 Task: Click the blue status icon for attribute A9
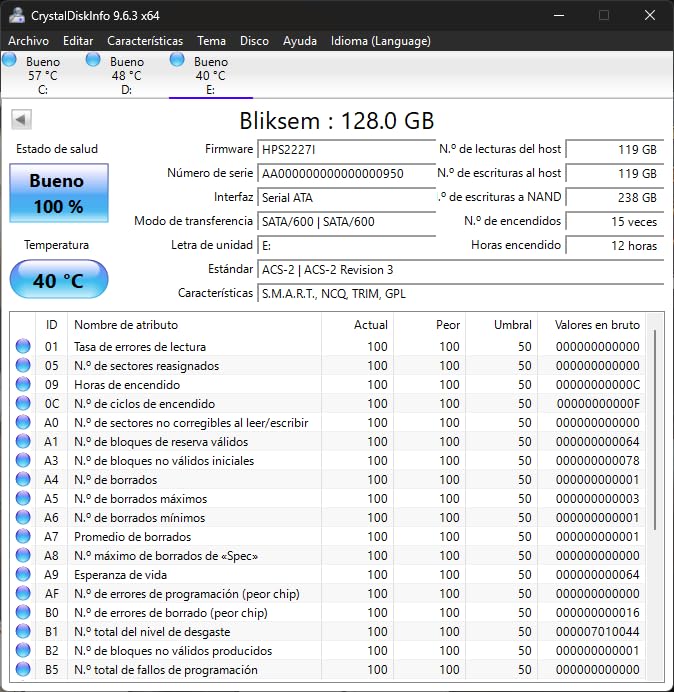(x=23, y=574)
